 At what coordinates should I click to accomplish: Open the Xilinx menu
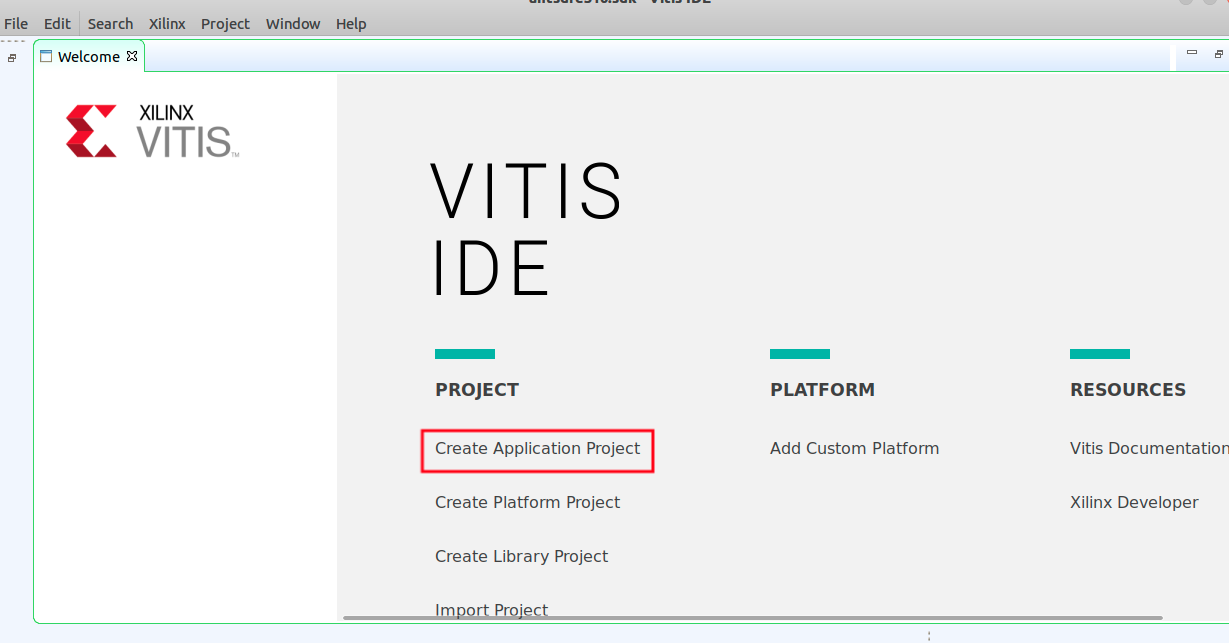coord(167,23)
